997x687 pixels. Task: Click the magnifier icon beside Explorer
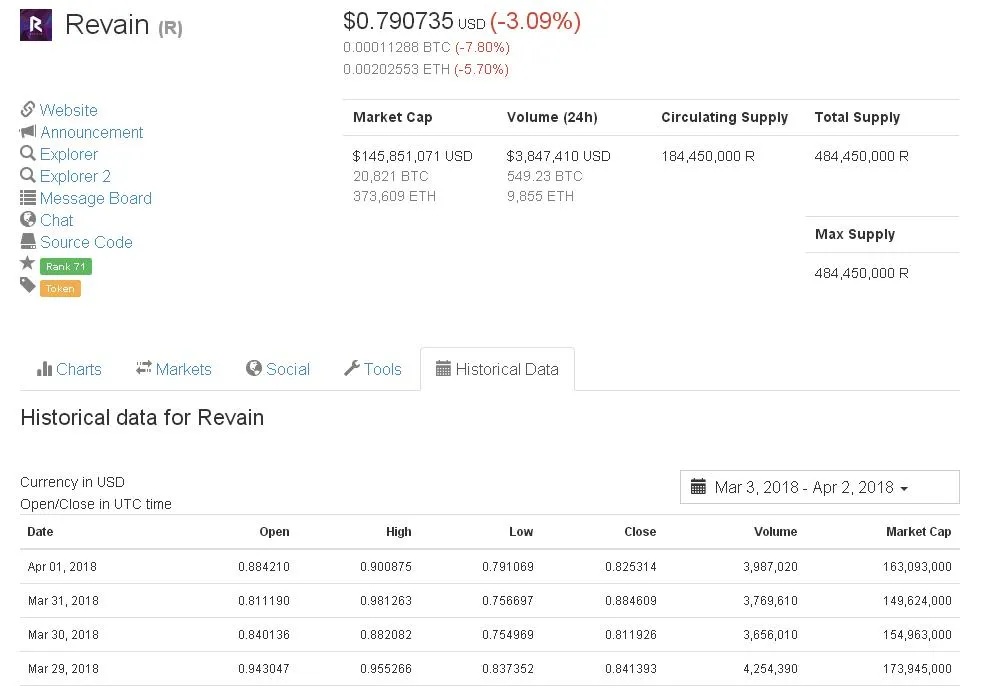point(27,153)
